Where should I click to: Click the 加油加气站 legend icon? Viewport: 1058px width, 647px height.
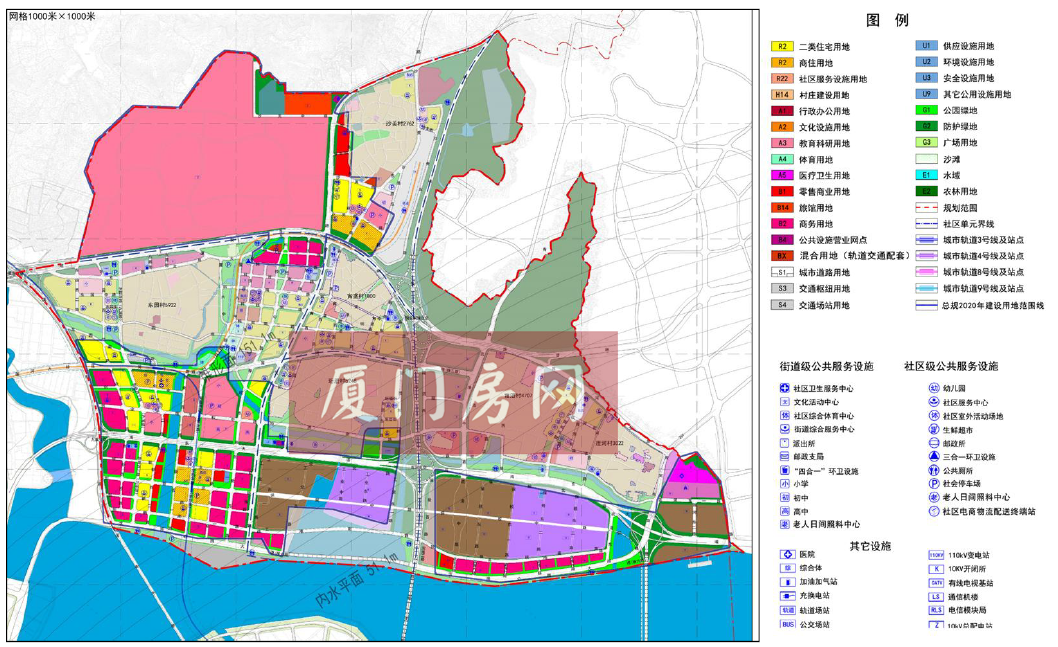[787, 582]
